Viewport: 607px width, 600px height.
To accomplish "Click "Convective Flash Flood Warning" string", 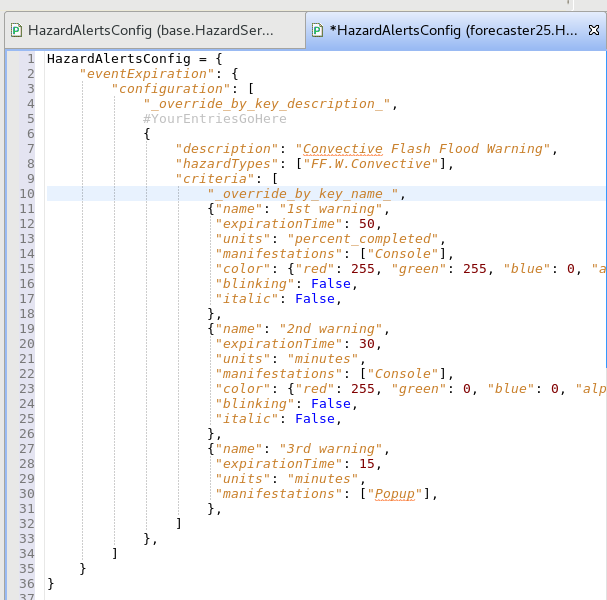I will click(422, 149).
